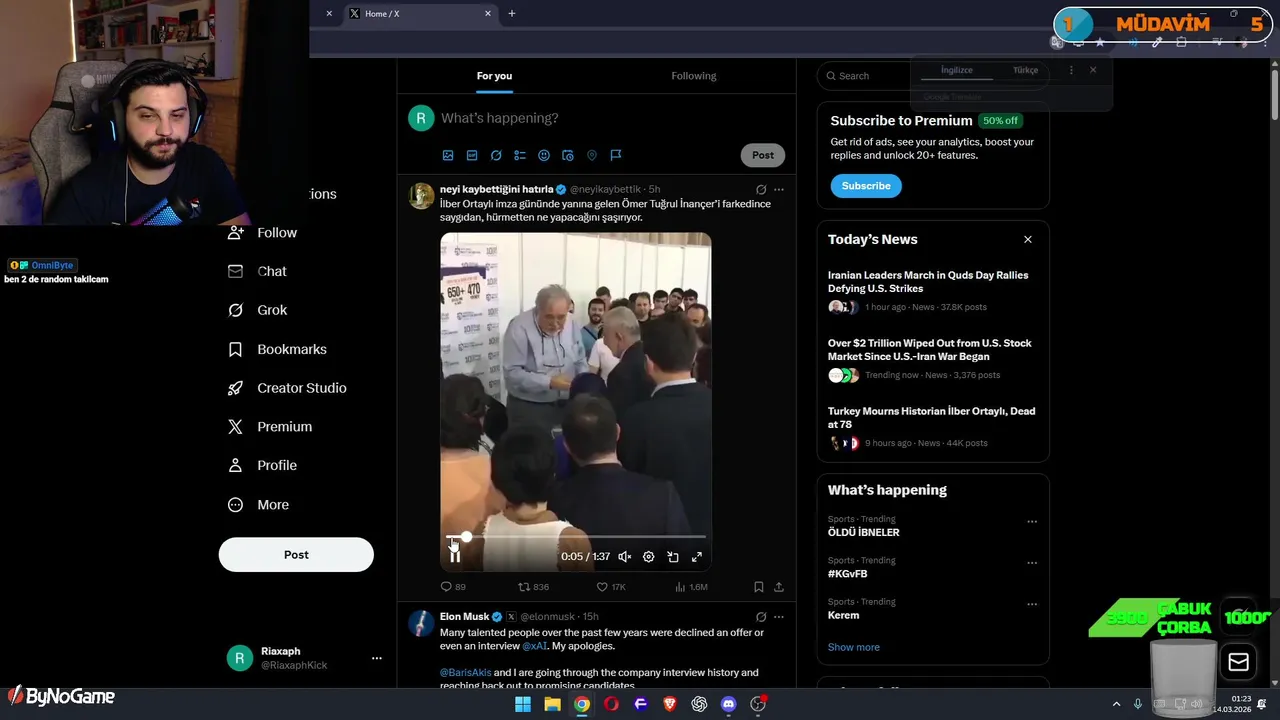
Task: Open the @BarisAkis mention link
Action: coord(466,673)
